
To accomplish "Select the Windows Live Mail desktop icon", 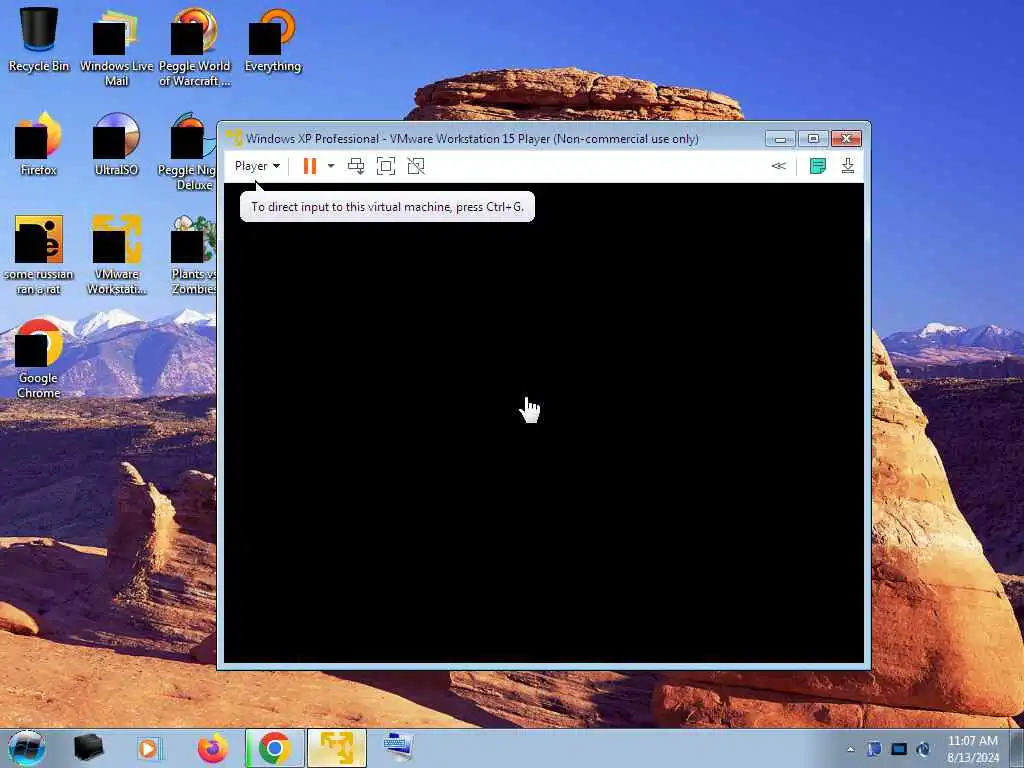I will click(116, 48).
